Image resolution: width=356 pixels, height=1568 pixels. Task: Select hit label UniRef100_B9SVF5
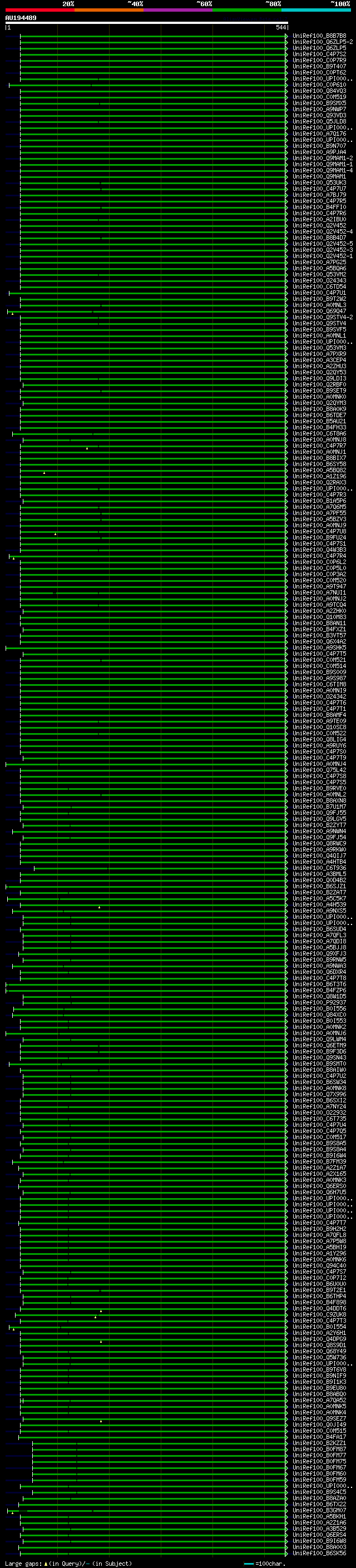point(319,329)
